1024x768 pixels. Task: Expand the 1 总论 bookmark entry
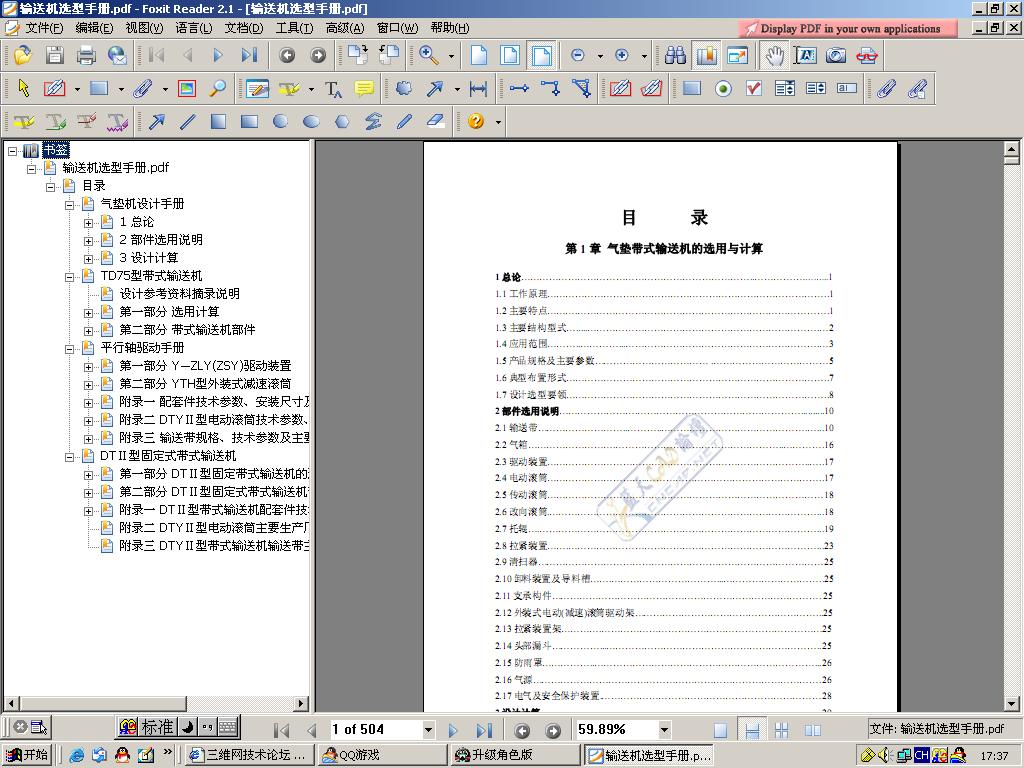[x=89, y=222]
